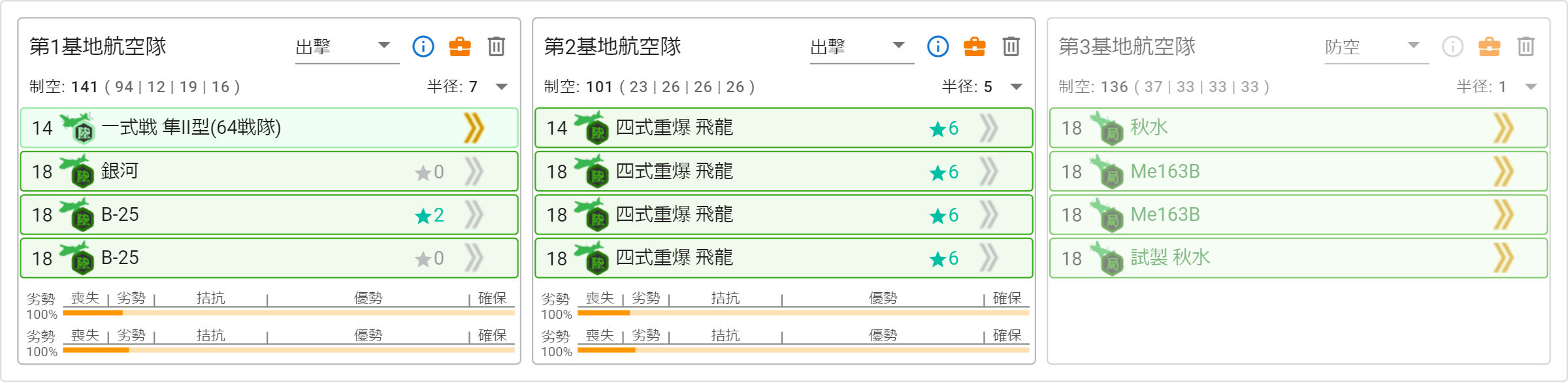
Task: Click proficiency chevron of 一式戦 隼II型(64戦隊)
Action: coord(474,127)
